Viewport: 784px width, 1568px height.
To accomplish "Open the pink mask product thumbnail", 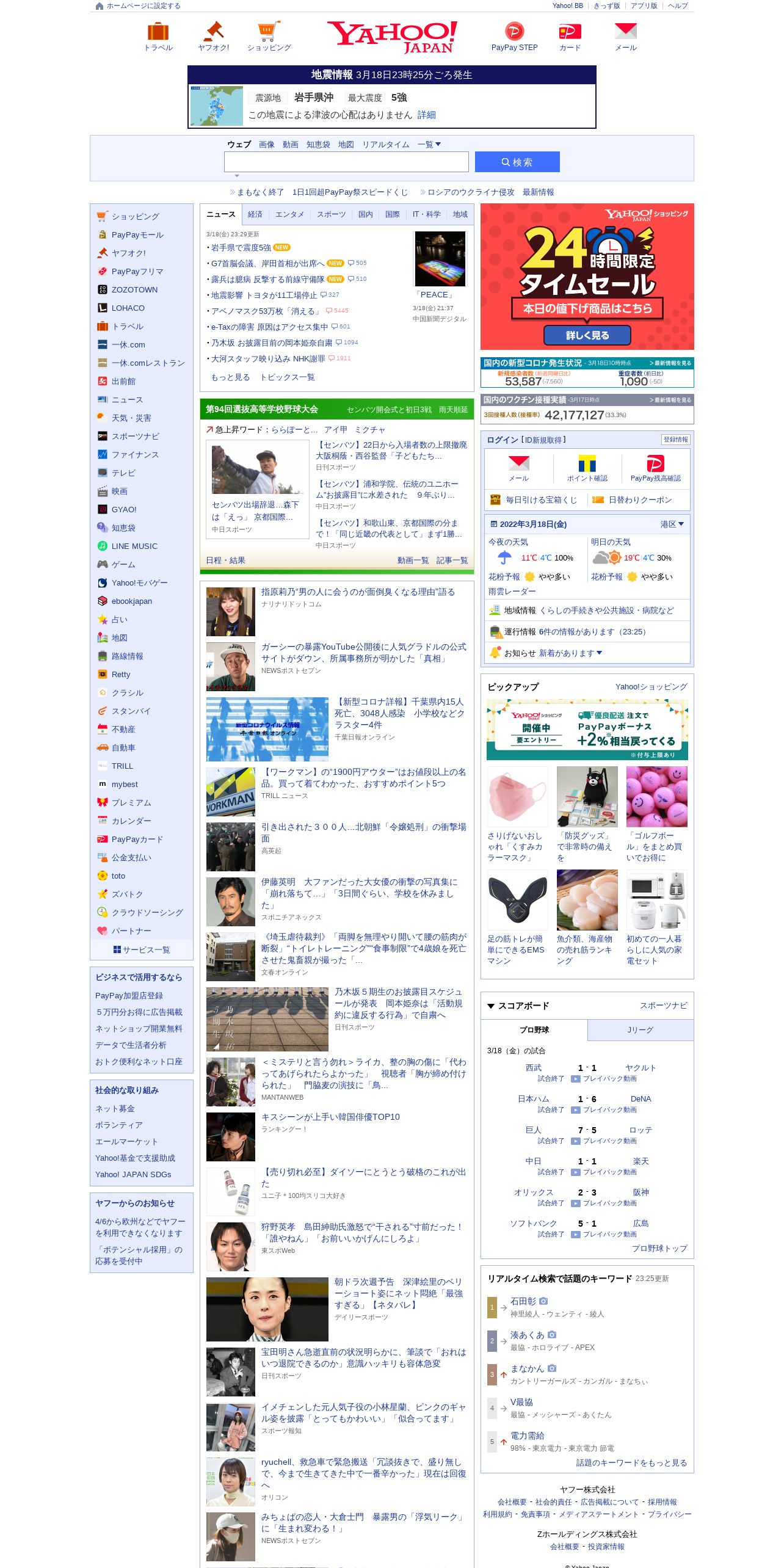I will [x=518, y=797].
